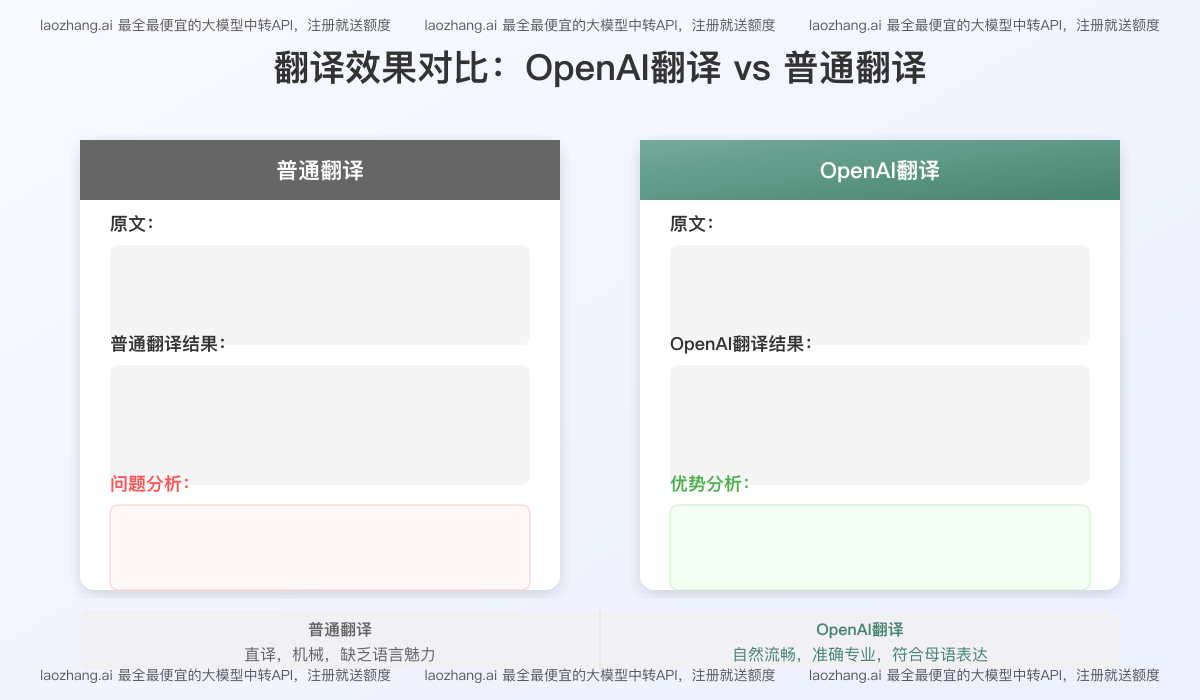Focus the box under 普通翻译结果
Image resolution: width=1200 pixels, height=700 pixels.
tap(320, 425)
